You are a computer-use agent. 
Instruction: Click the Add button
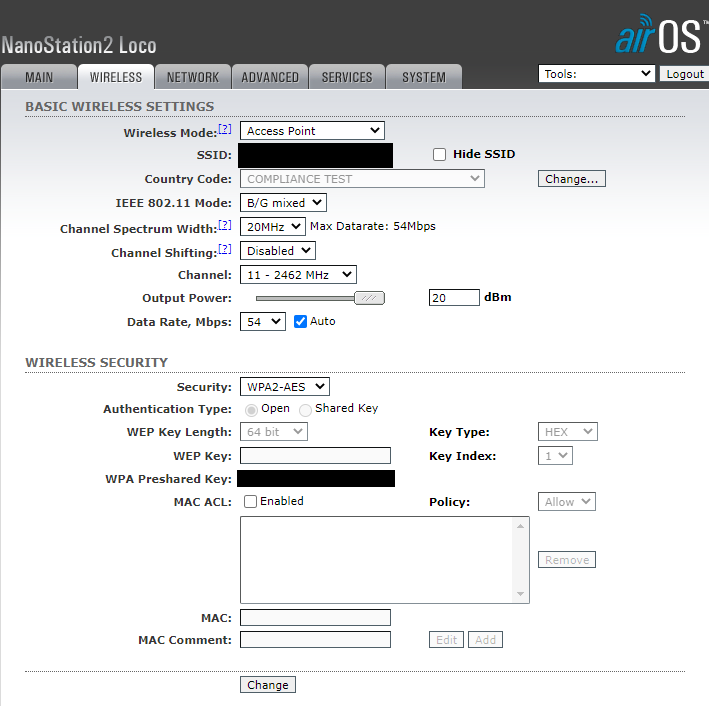[485, 640]
